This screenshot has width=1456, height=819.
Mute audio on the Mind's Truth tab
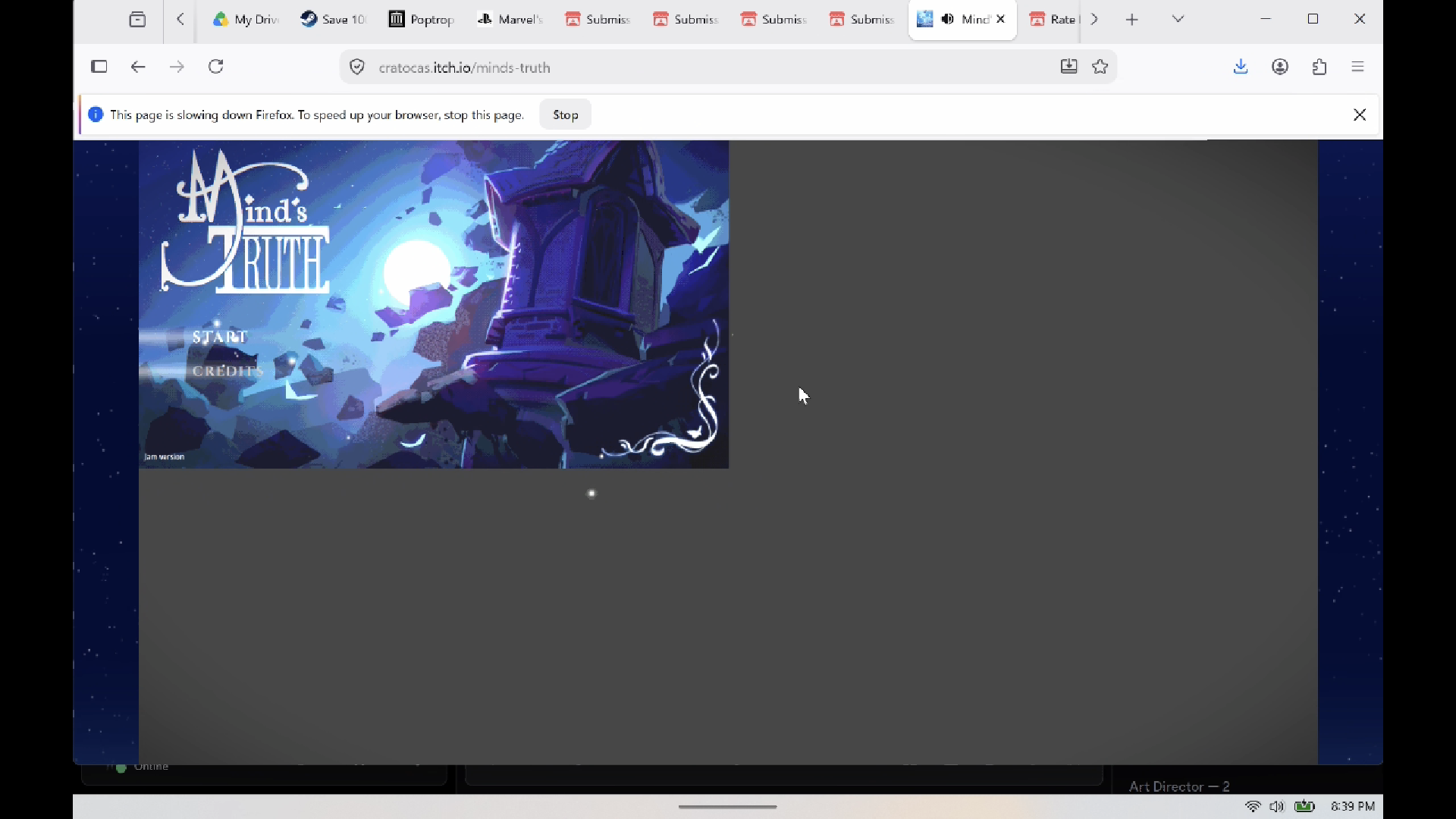point(948,19)
